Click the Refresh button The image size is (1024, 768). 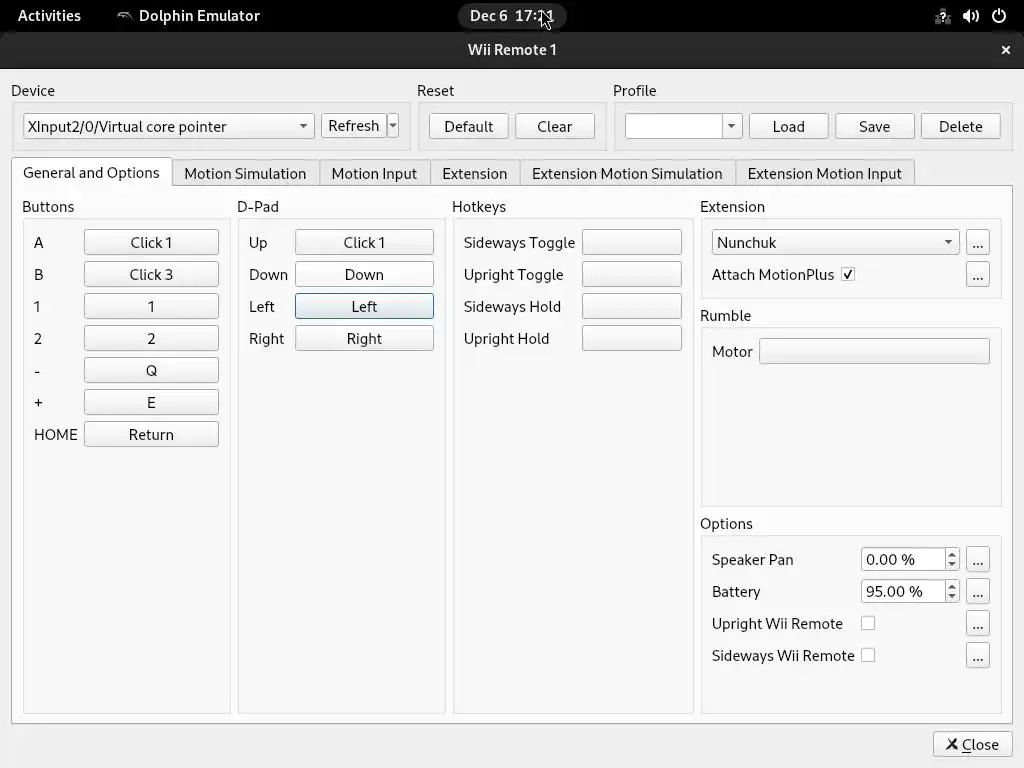(353, 125)
